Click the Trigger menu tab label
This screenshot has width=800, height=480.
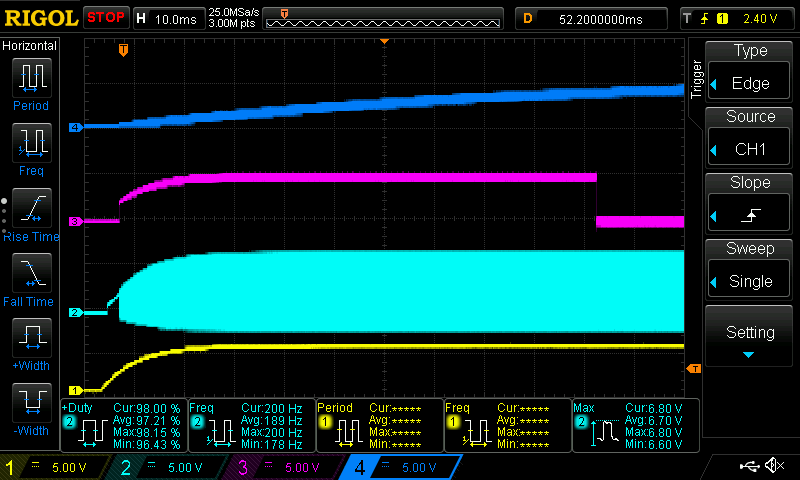point(696,79)
